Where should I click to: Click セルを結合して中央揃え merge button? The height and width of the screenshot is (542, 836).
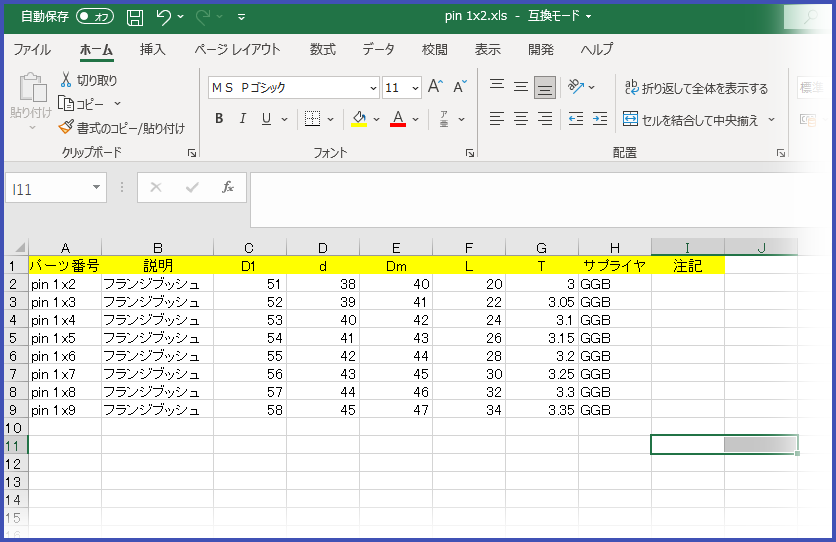pyautogui.click(x=690, y=120)
